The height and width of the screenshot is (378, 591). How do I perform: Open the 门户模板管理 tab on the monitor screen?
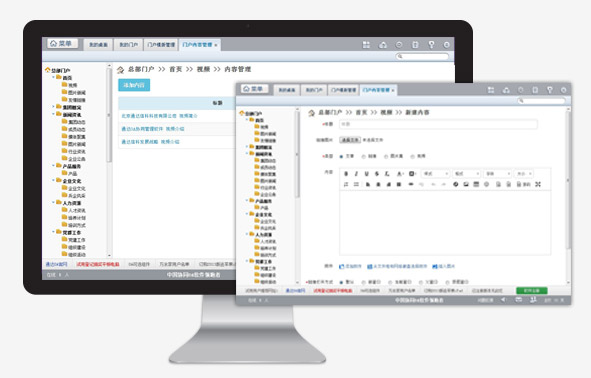tap(161, 44)
